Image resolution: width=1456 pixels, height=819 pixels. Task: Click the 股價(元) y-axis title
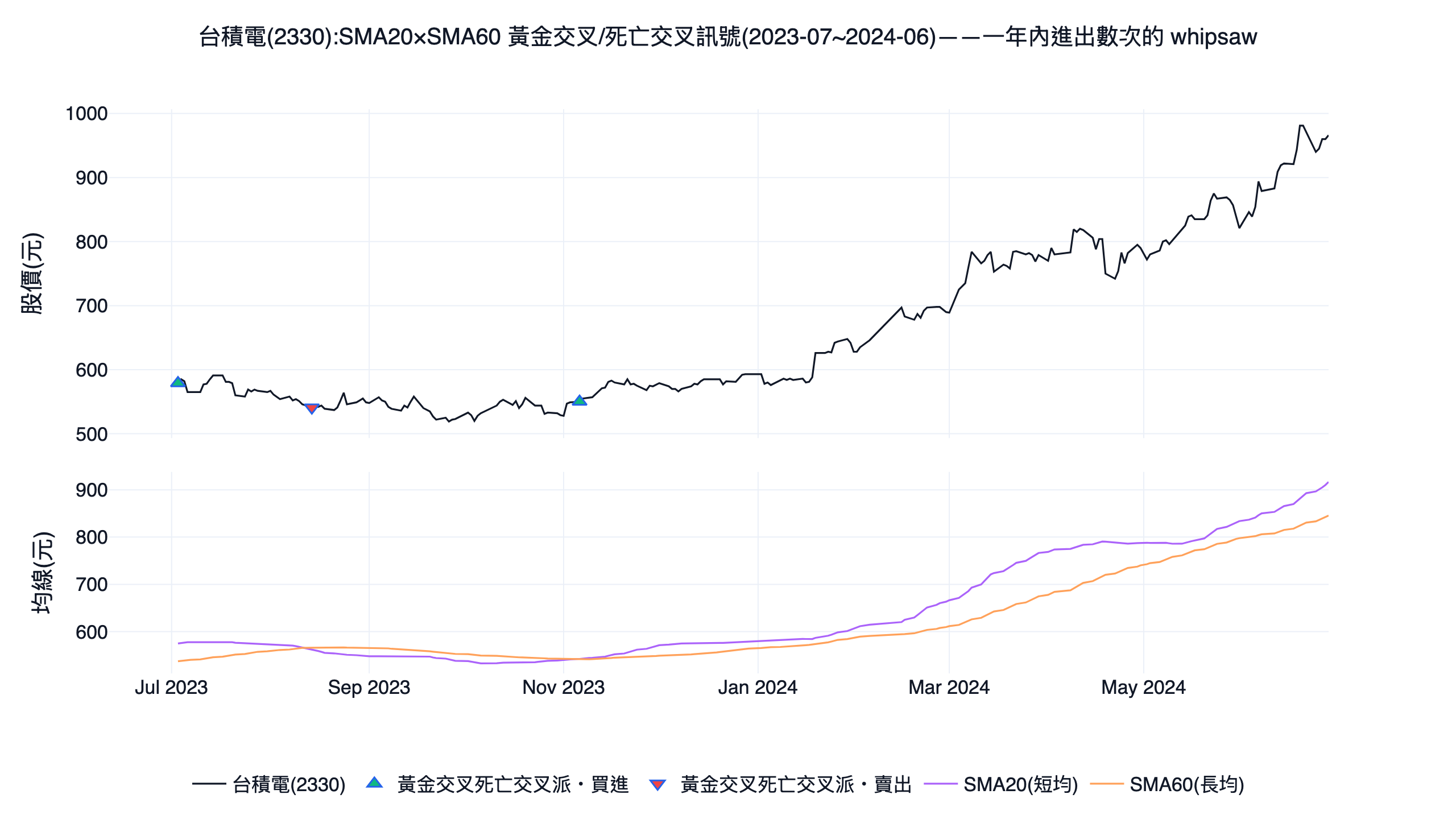32,274
